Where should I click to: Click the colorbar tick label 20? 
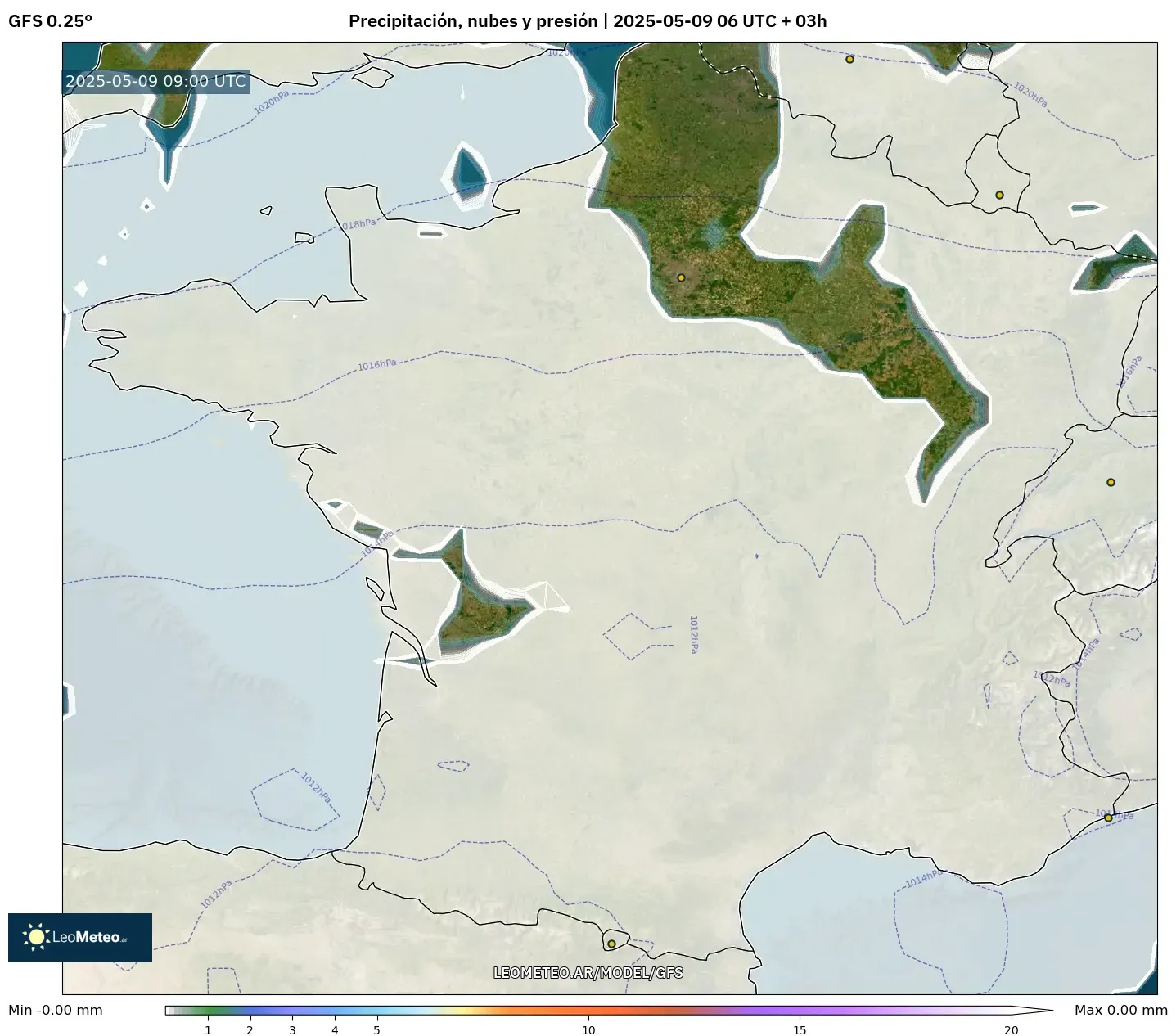[1012, 1030]
